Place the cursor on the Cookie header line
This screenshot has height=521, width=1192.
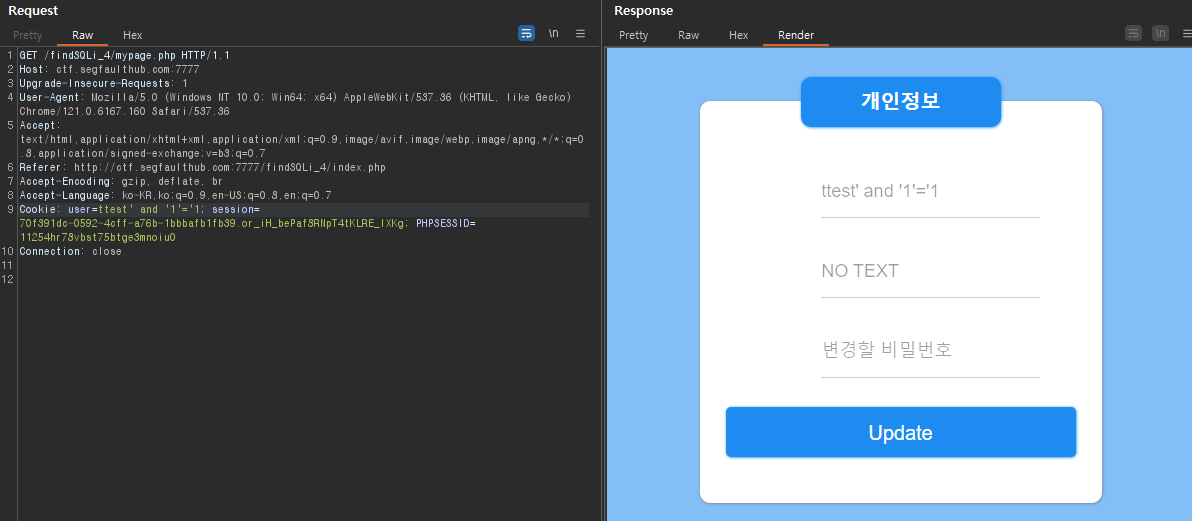tap(304, 209)
